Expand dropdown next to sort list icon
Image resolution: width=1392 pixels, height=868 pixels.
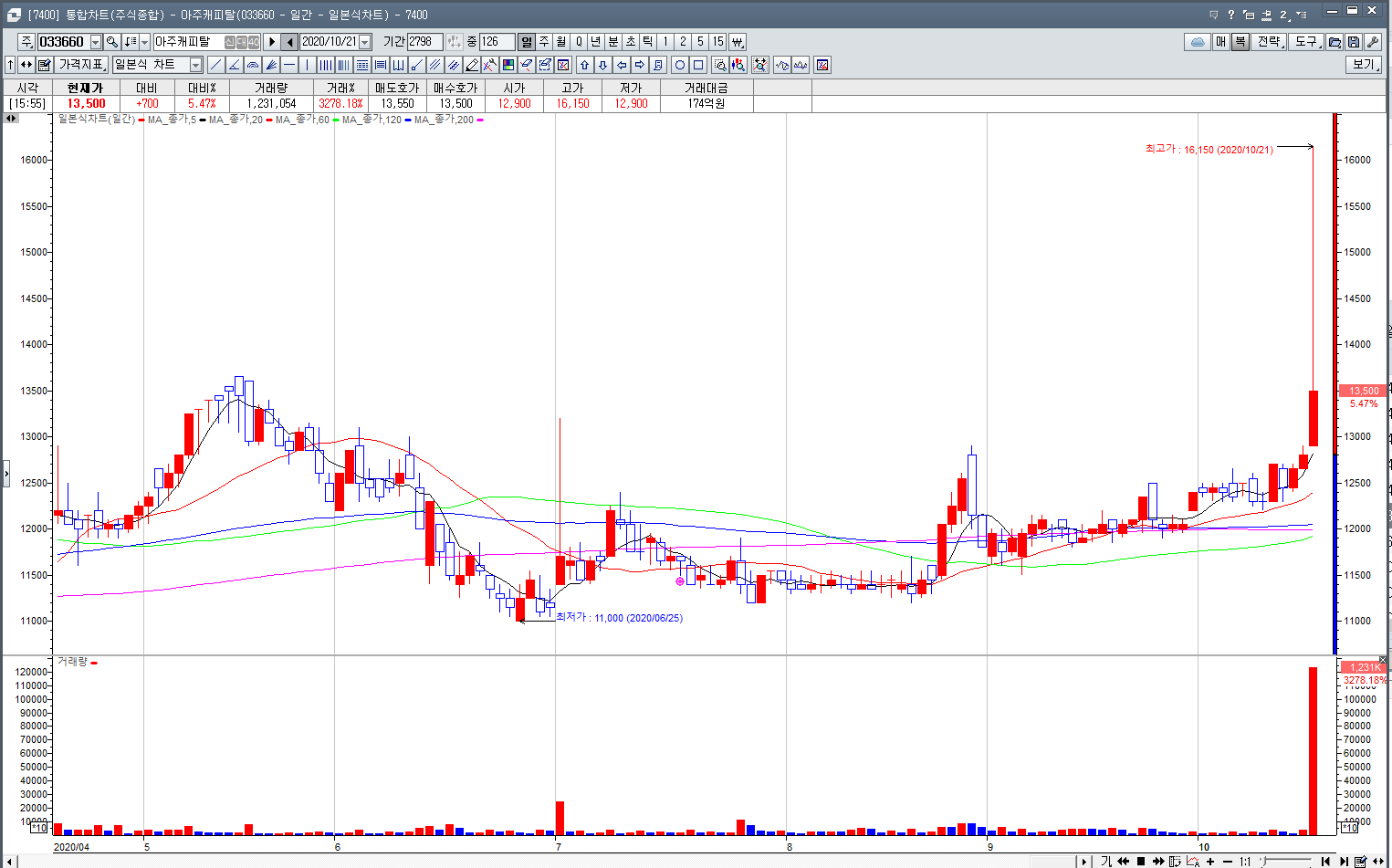coord(145,42)
